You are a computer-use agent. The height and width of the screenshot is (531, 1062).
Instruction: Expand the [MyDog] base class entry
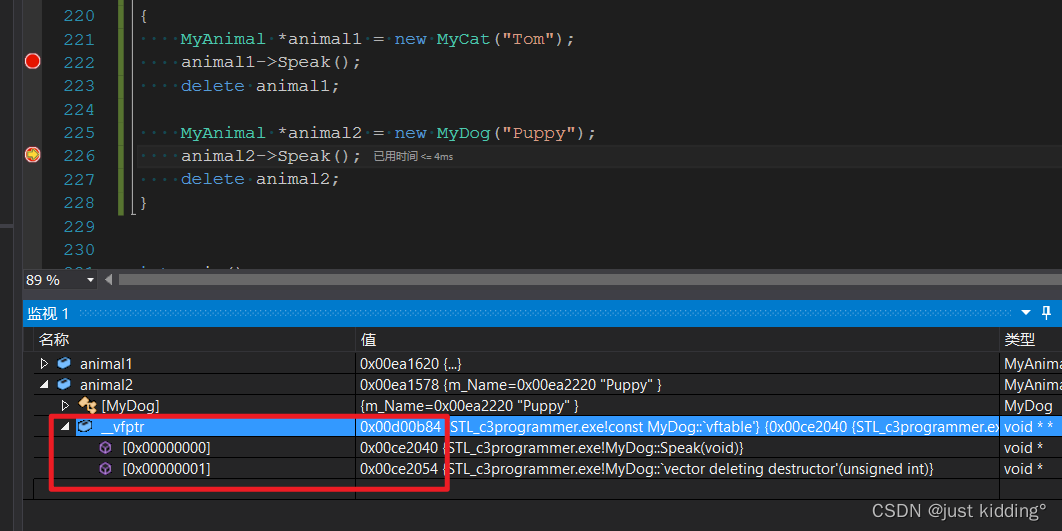pyautogui.click(x=66, y=406)
